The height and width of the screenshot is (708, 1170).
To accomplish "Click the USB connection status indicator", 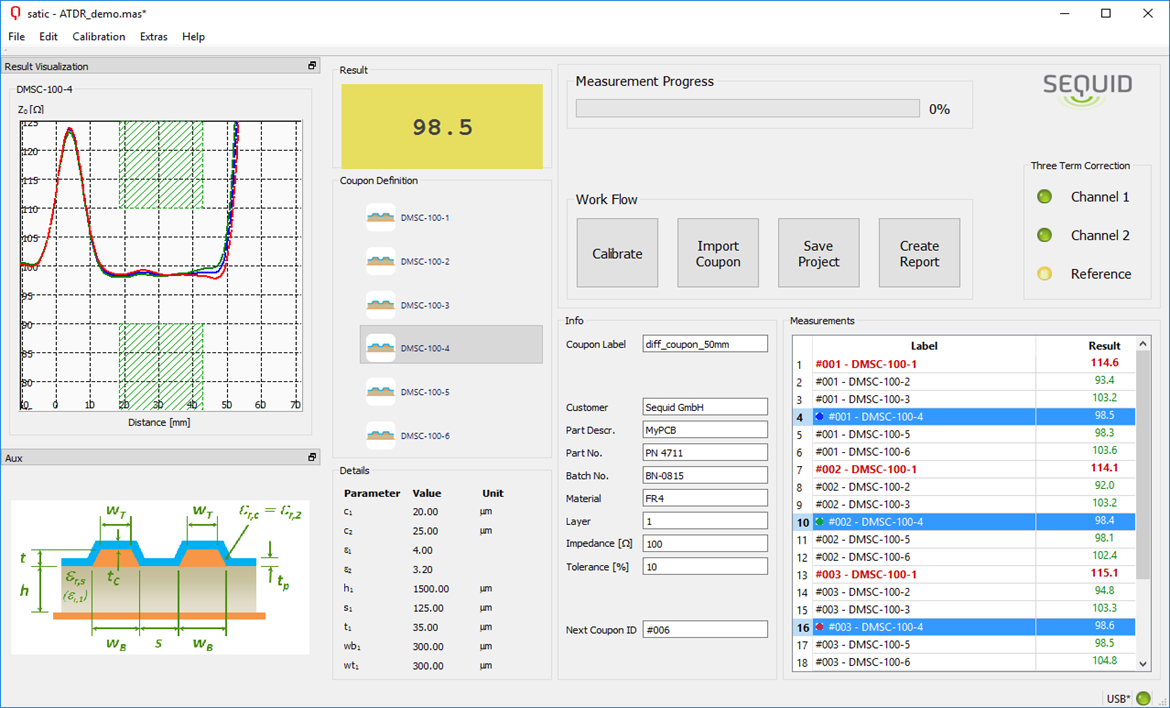I will 1143,698.
